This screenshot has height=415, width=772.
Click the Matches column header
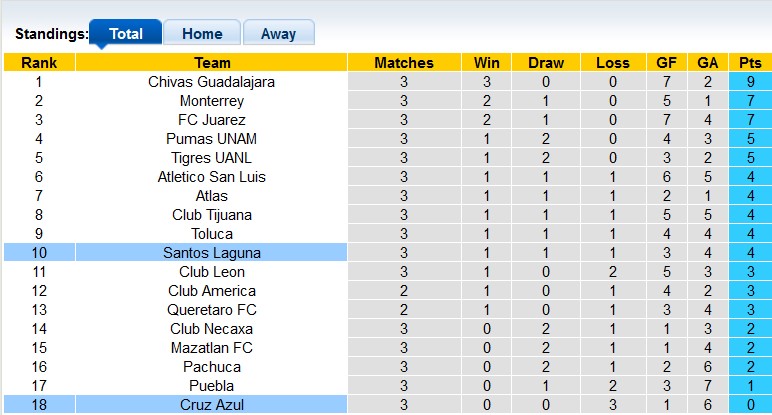pyautogui.click(x=404, y=62)
